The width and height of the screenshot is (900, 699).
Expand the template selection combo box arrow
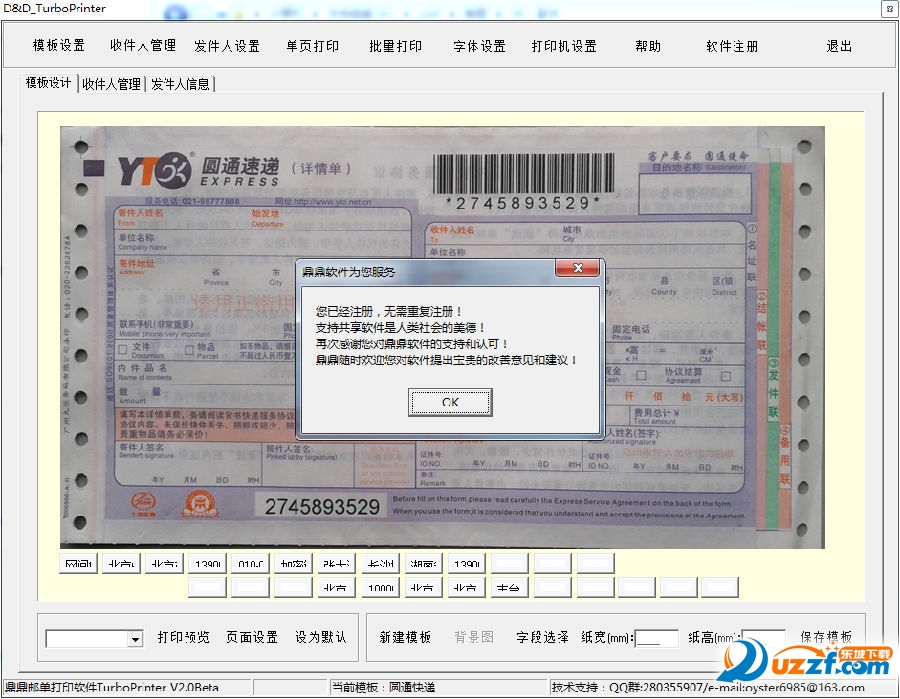pyautogui.click(x=135, y=639)
